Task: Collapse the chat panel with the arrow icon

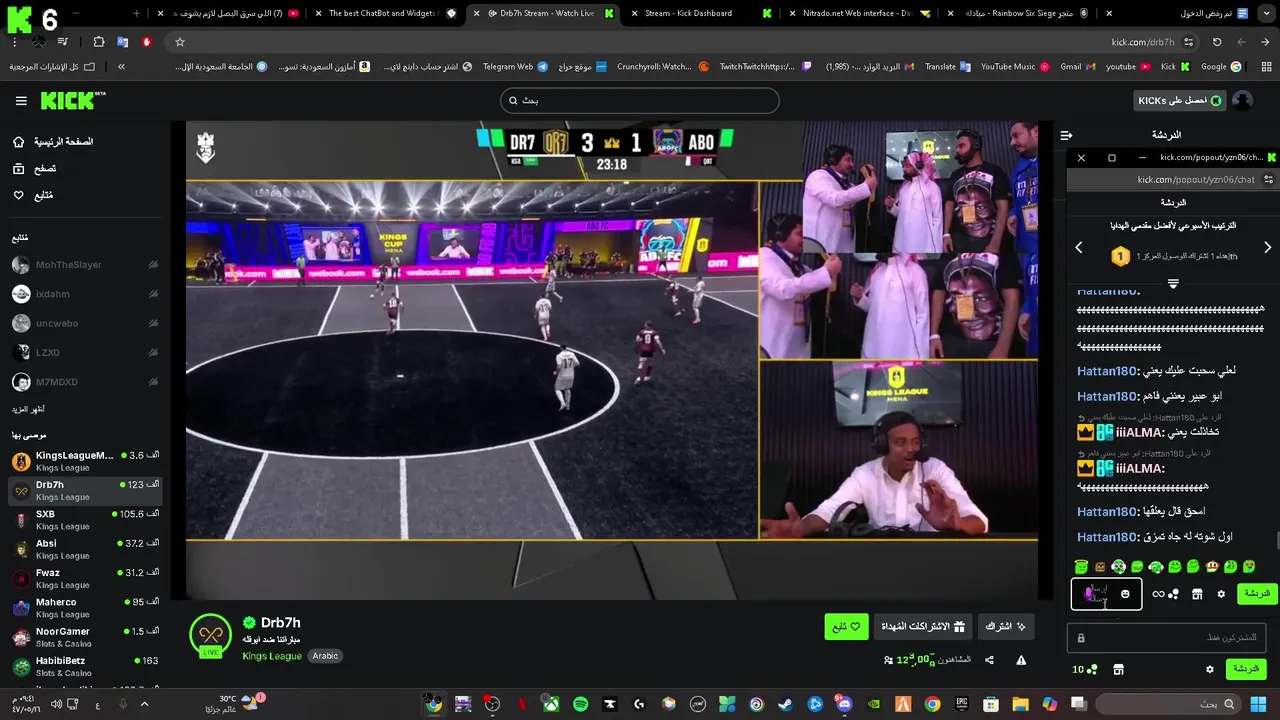Action: tap(1066, 135)
